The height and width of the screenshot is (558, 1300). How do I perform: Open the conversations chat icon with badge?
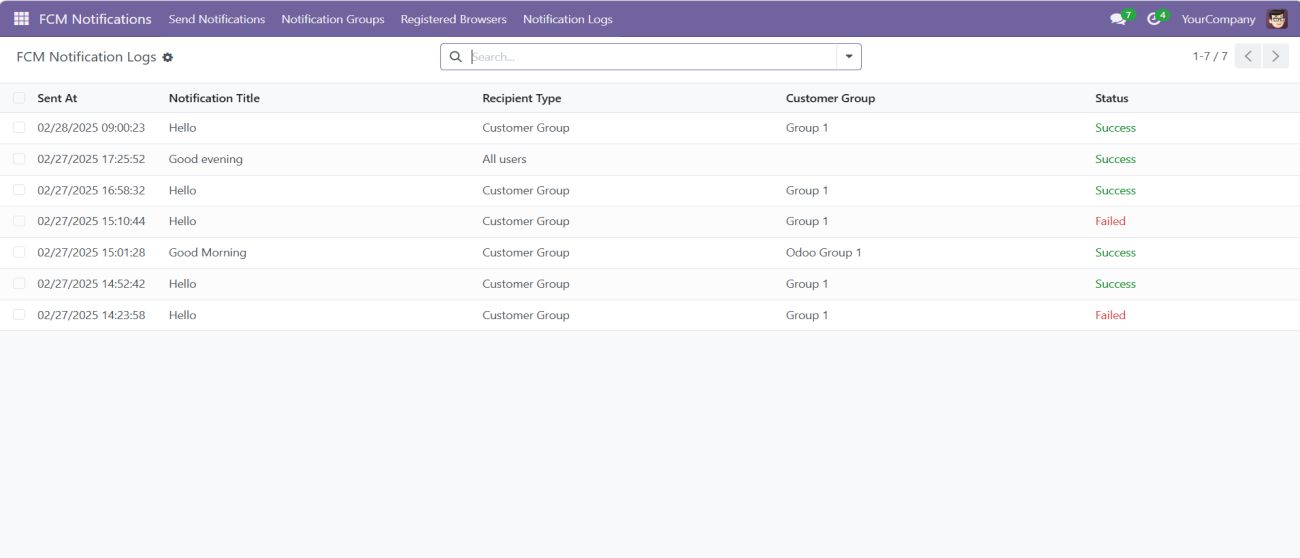coord(1118,19)
